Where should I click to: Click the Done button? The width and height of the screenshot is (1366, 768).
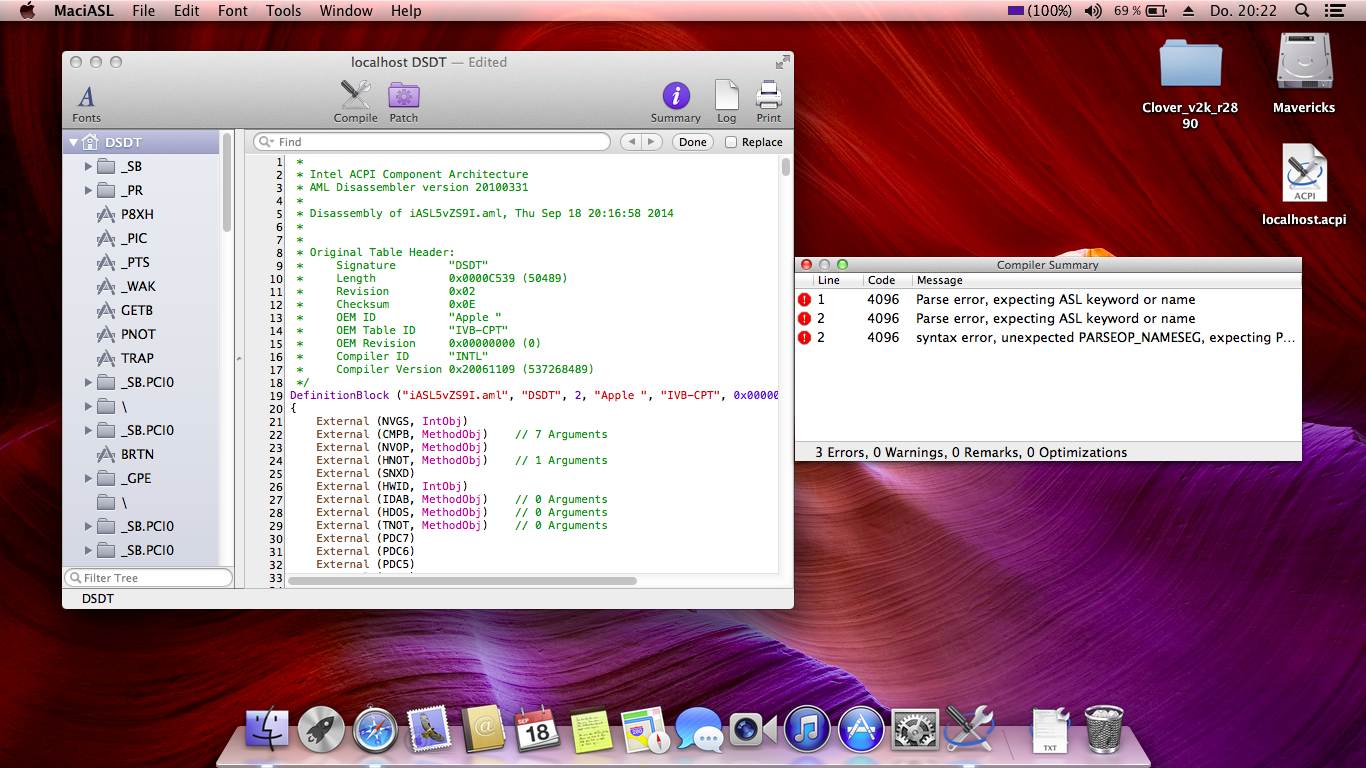pyautogui.click(x=692, y=142)
